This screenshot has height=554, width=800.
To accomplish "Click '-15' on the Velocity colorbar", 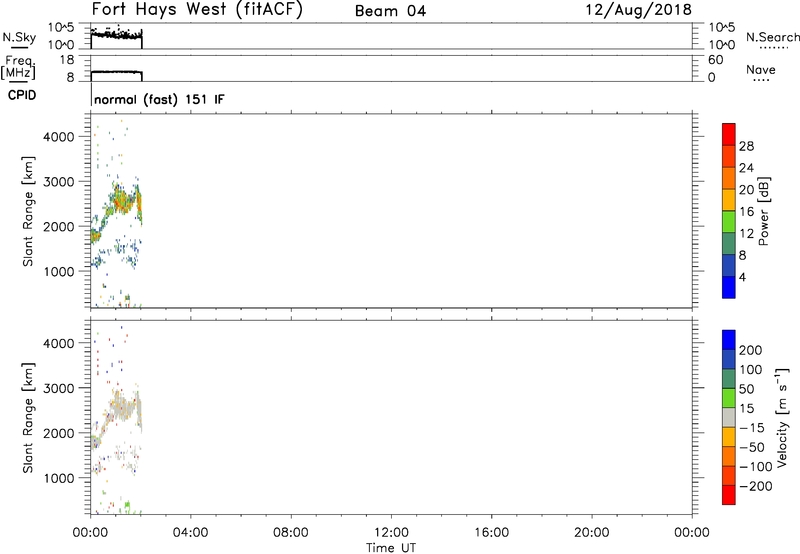I will click(x=752, y=428).
